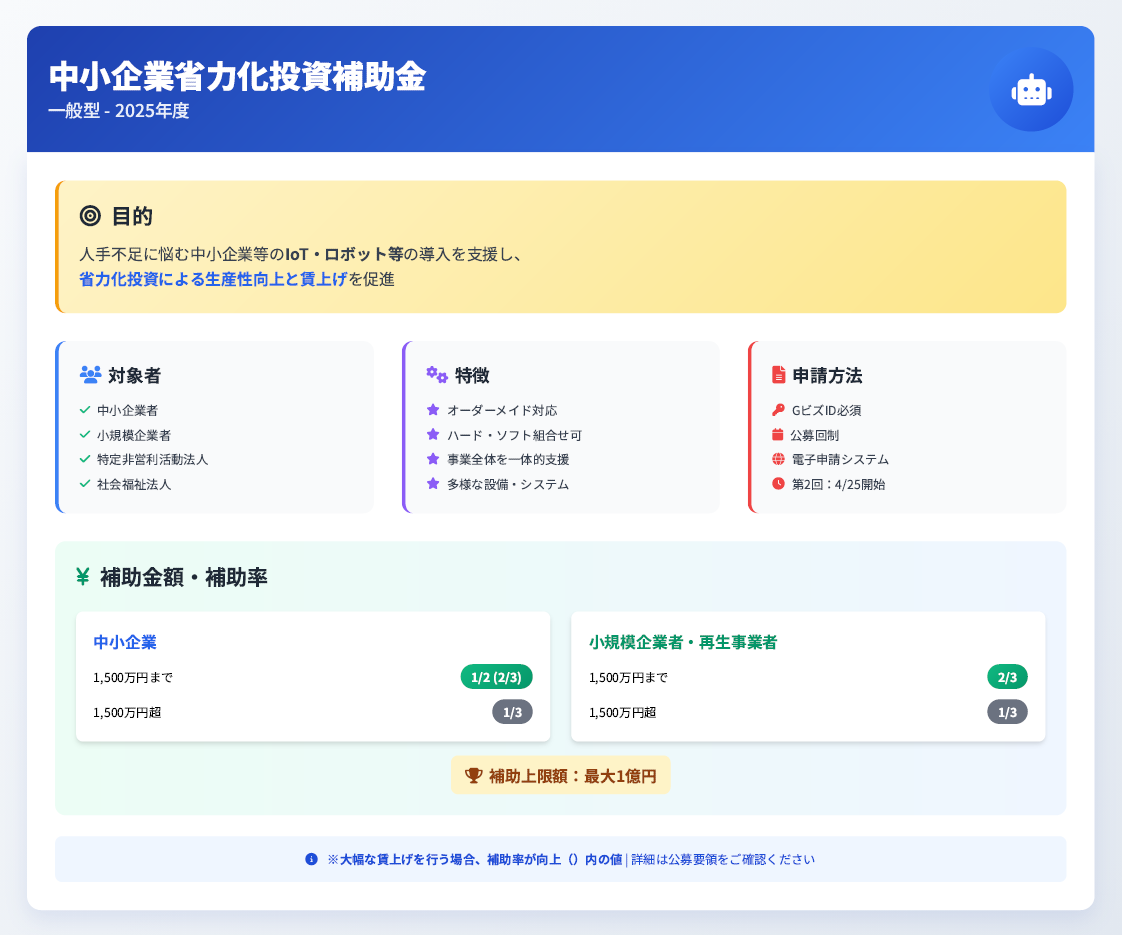Click the checkmark beside 中小企業者
Viewport: 1122px width, 935px height.
[85, 410]
